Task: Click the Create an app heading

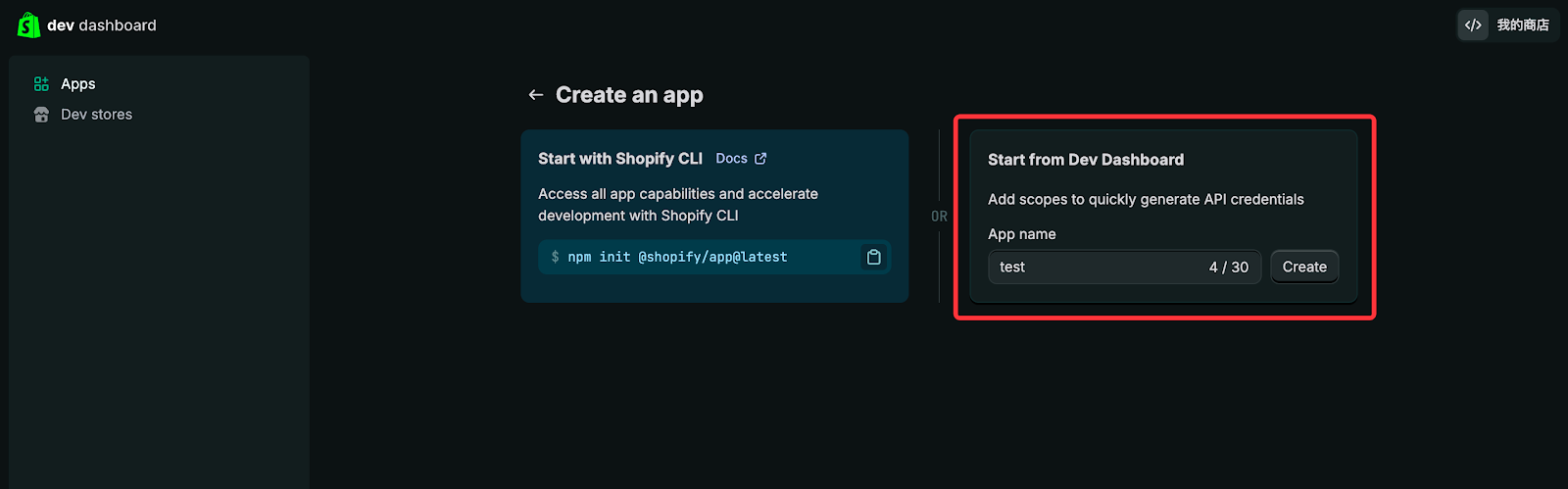Action: click(x=629, y=95)
